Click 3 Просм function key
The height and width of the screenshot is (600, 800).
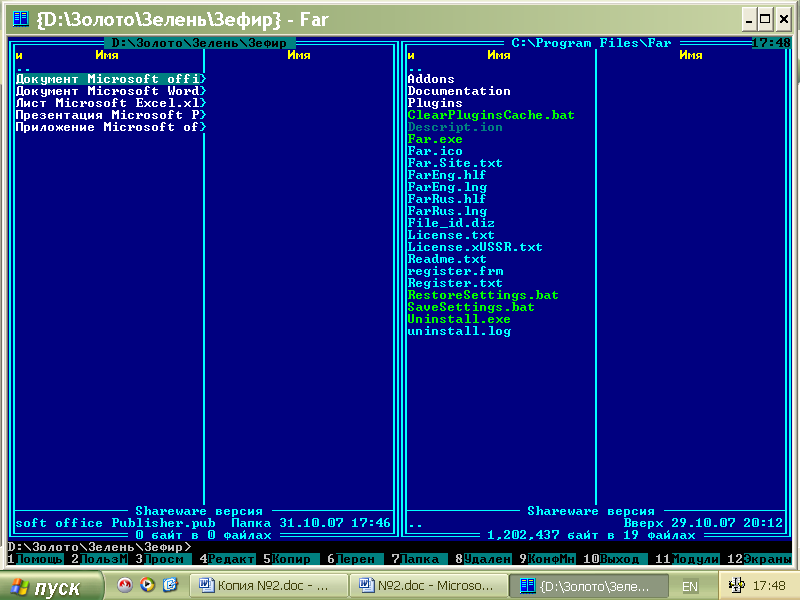coord(163,559)
